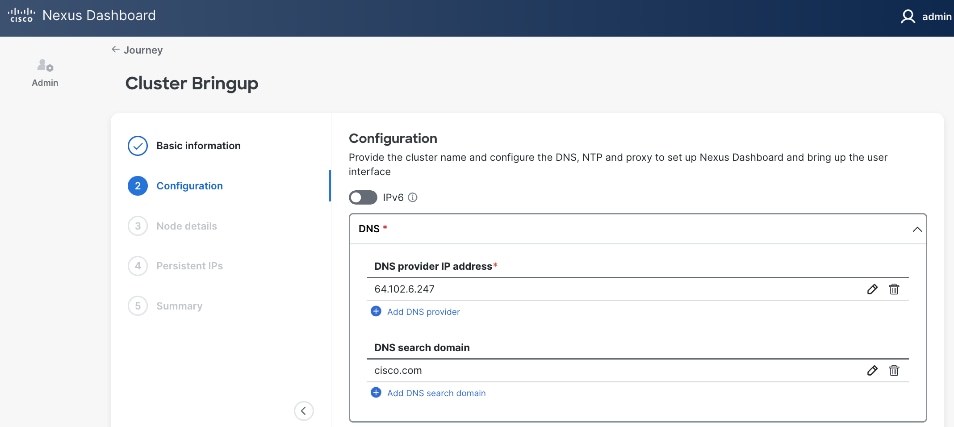The image size is (954, 427).
Task: Delete the DNS provider 64.102.6.247 entry
Action: [894, 289]
